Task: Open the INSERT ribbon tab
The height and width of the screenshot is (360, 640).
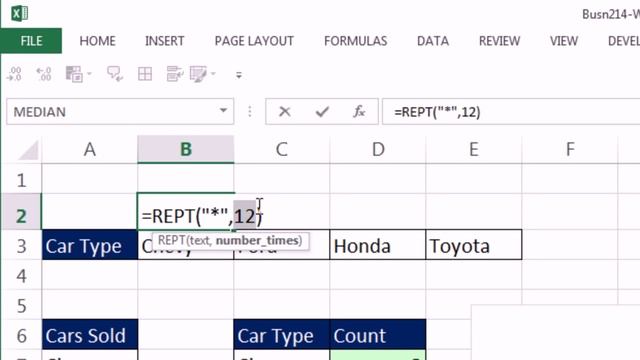Action: [164, 41]
